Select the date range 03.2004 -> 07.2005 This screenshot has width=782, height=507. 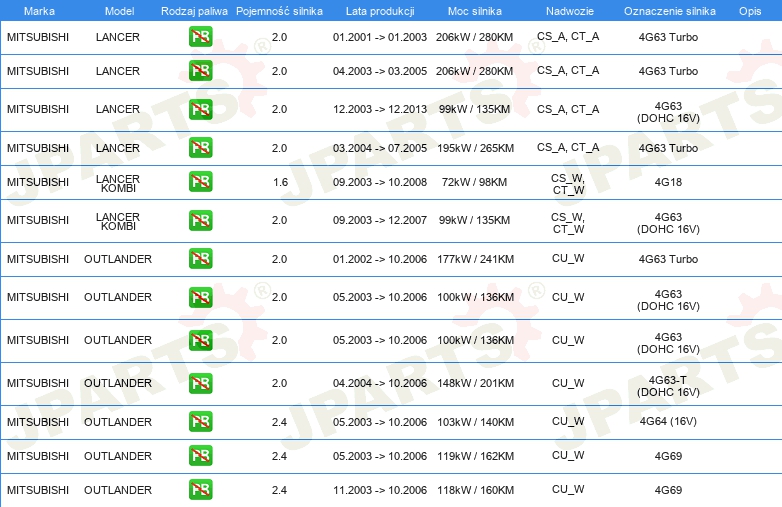pyautogui.click(x=380, y=148)
